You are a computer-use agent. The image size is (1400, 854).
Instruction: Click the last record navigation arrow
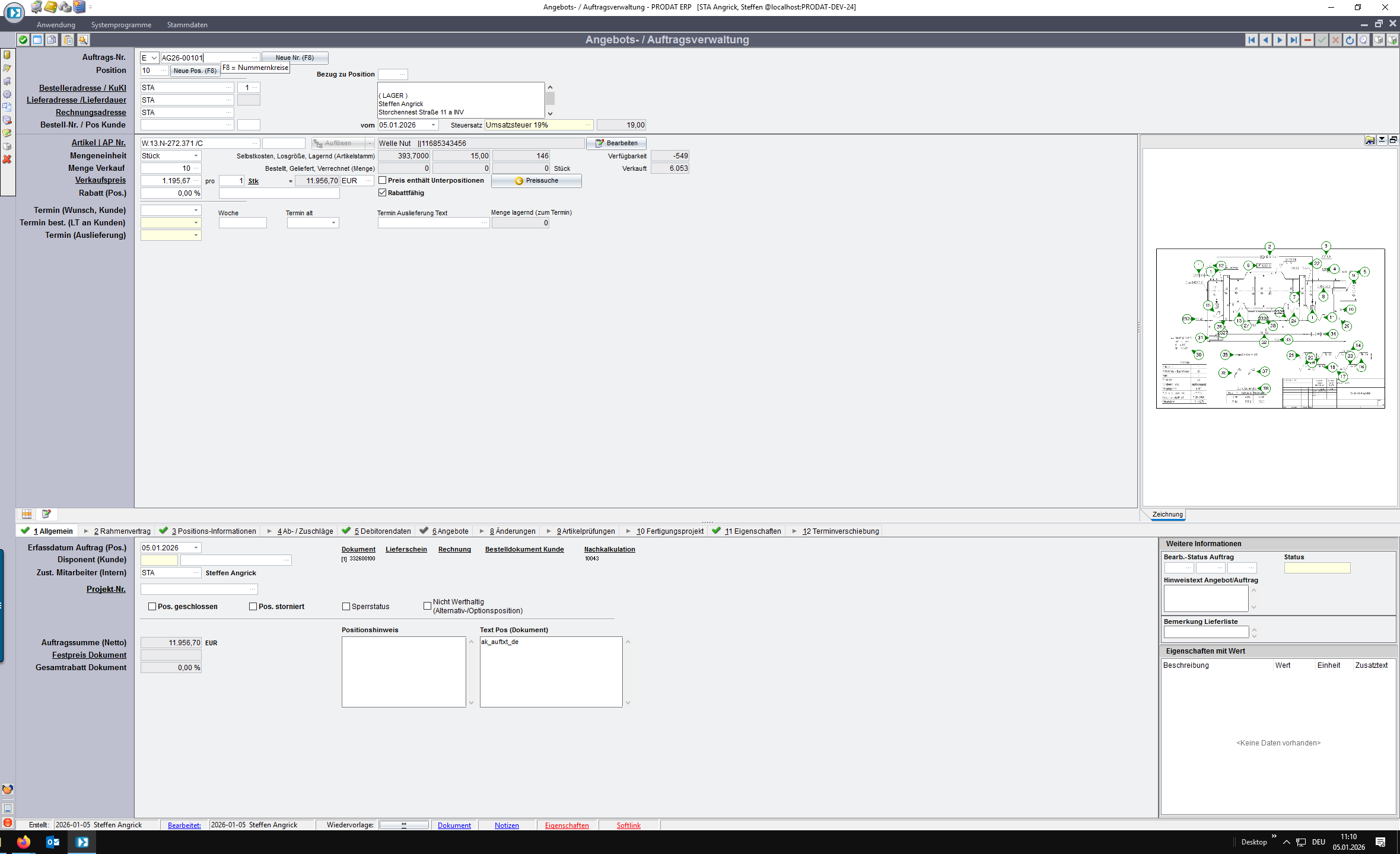click(1293, 40)
